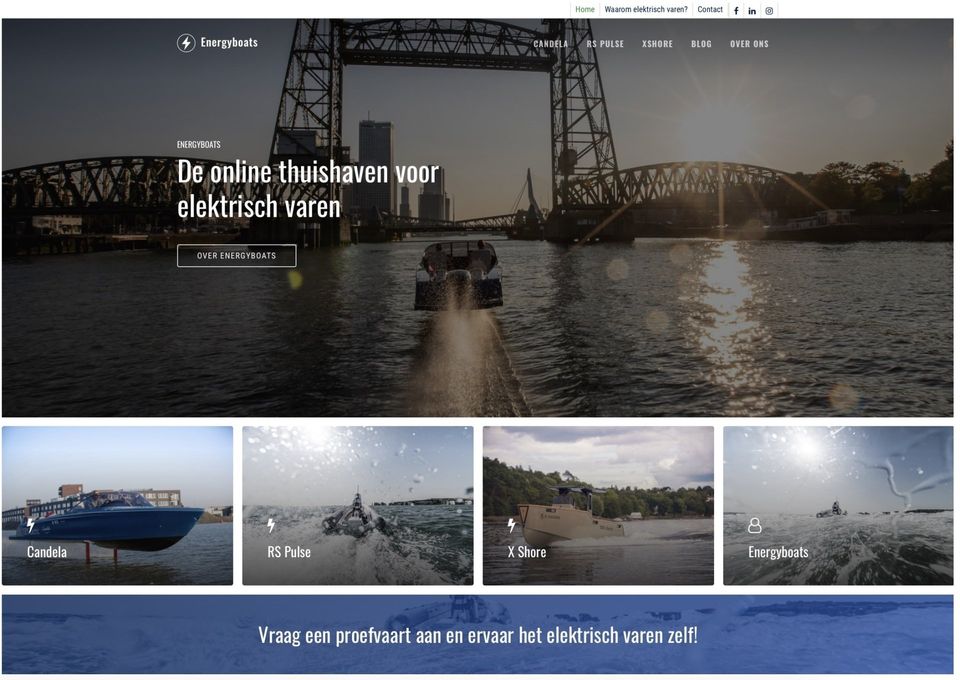960x680 pixels.
Task: Open the RS Pulse menu item
Action: pos(605,44)
